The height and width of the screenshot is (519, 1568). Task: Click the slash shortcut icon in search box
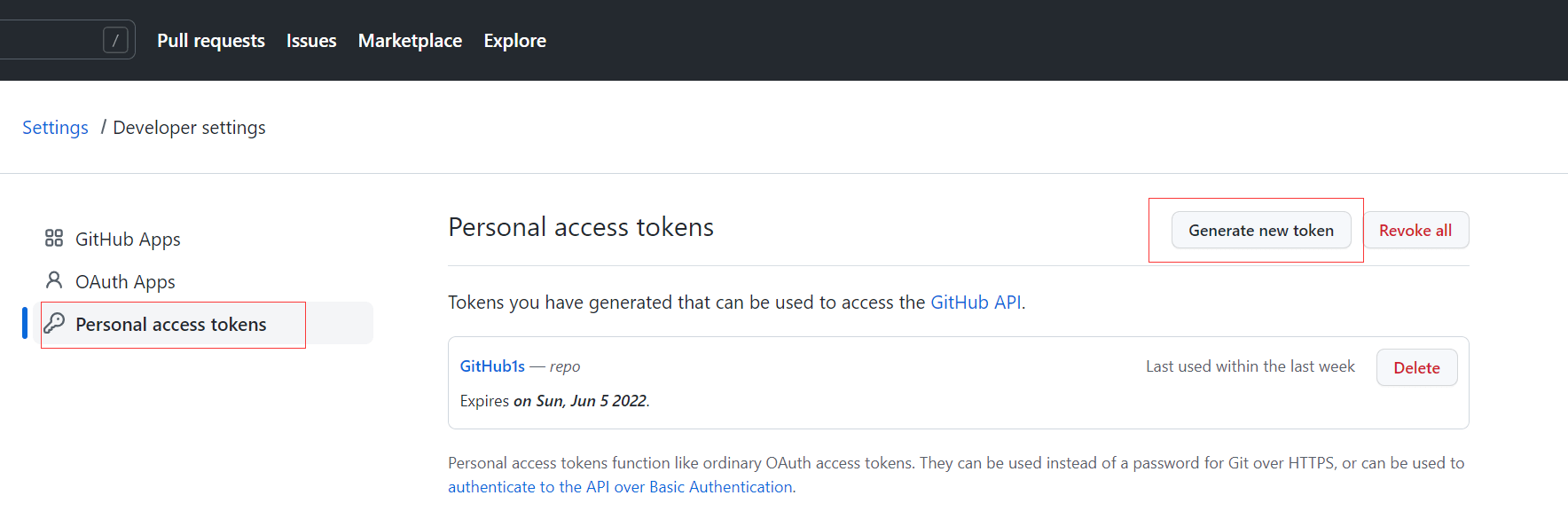tap(115, 40)
